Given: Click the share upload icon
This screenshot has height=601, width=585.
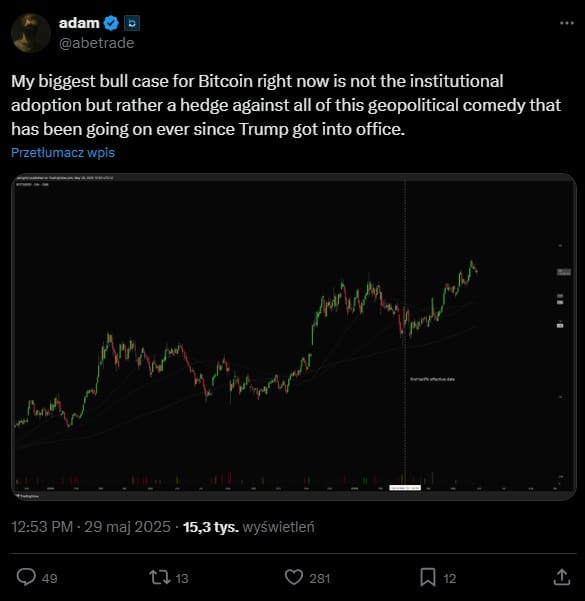Looking at the screenshot, I should tap(562, 577).
